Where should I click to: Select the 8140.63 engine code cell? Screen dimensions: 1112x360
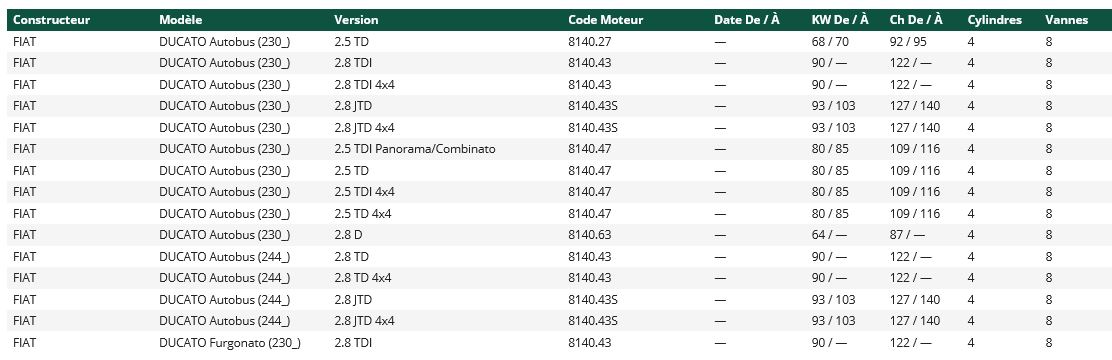pos(589,235)
